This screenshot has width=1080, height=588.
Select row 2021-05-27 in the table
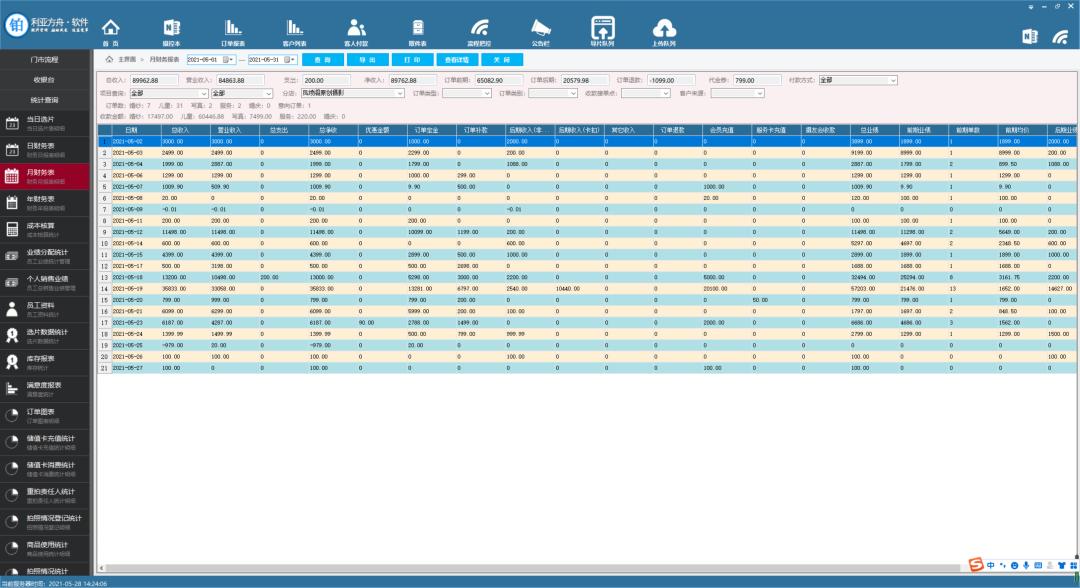(587, 368)
